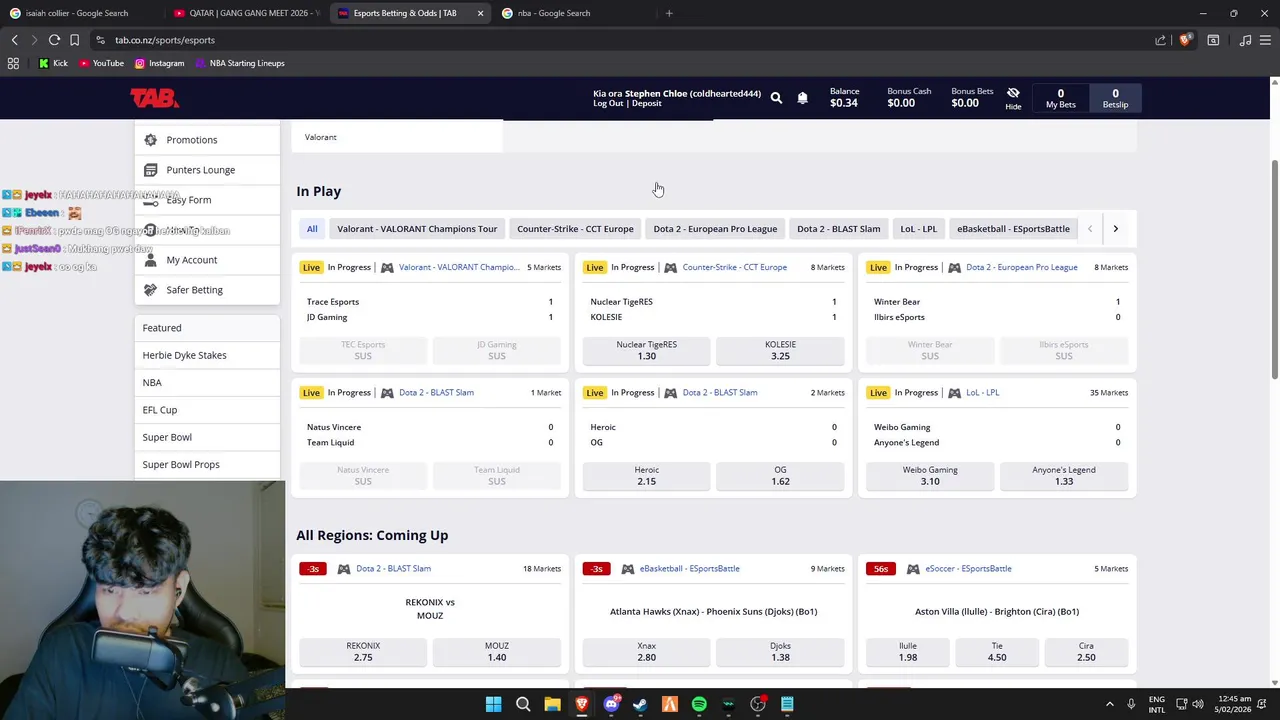Click the My Account person icon
Screen dimensions: 1280x720
(150, 260)
